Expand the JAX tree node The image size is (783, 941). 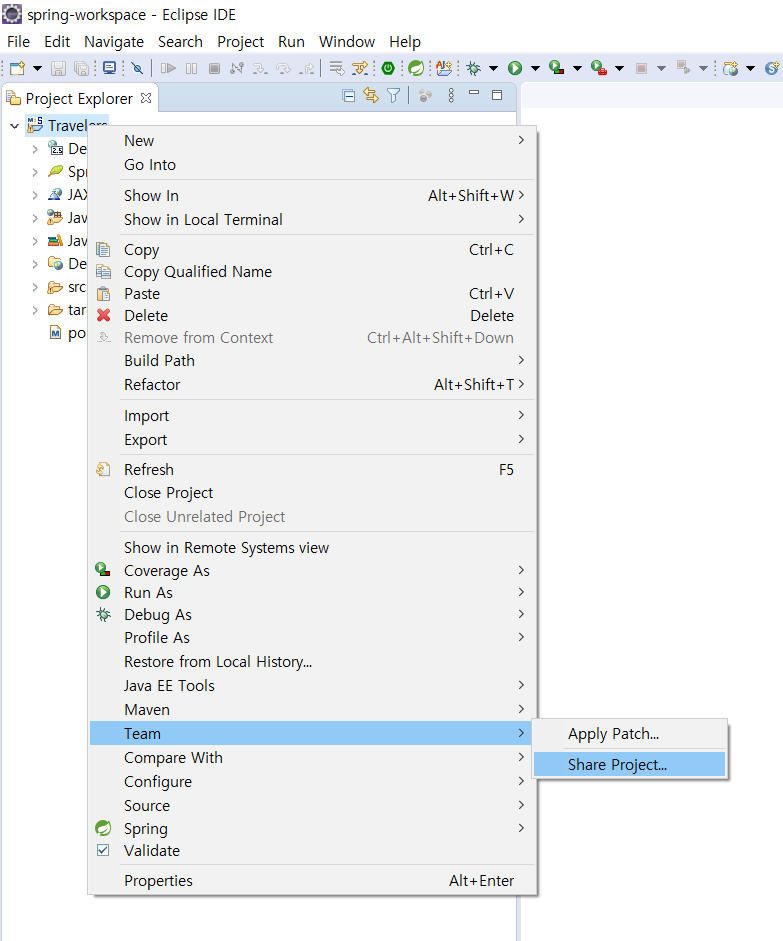tap(35, 195)
